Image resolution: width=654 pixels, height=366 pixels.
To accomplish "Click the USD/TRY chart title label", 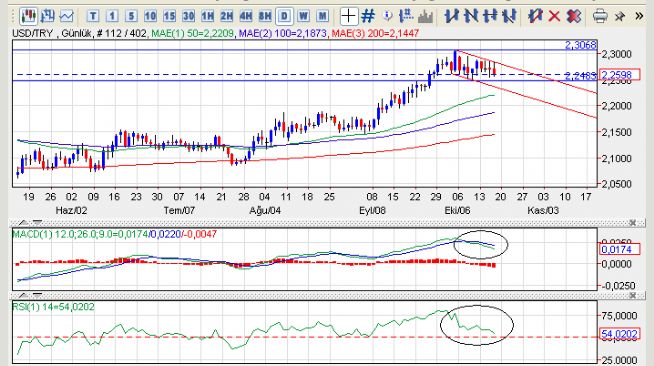I will [32, 33].
